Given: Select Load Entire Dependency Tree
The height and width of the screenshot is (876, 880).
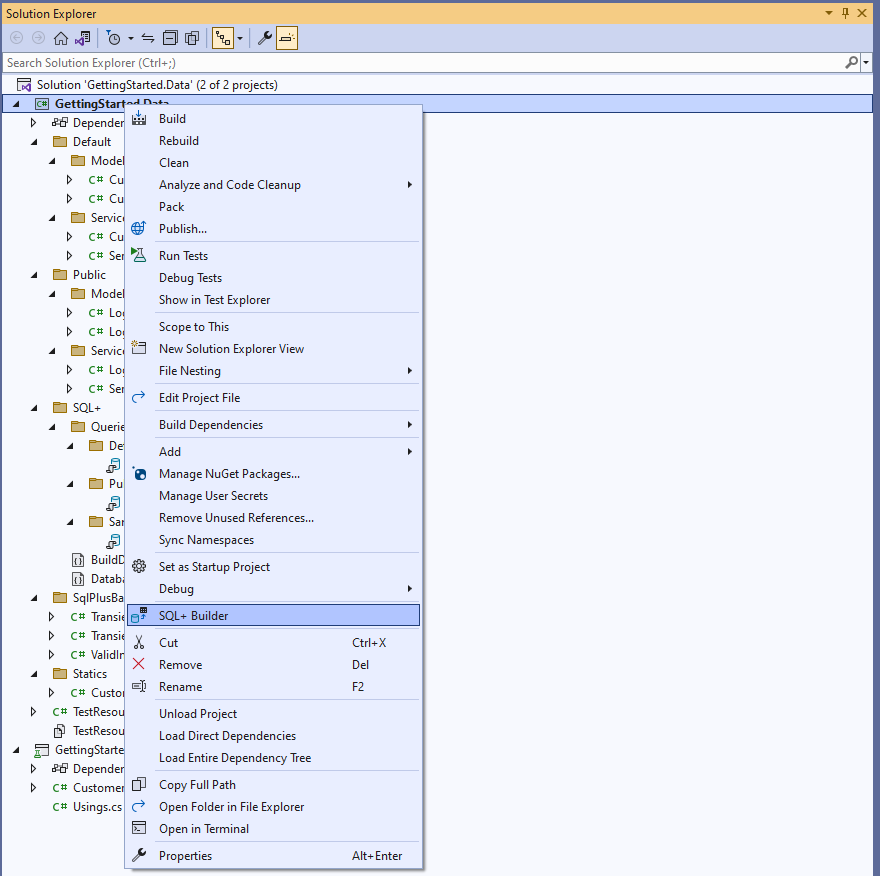Looking at the screenshot, I should point(273,758).
